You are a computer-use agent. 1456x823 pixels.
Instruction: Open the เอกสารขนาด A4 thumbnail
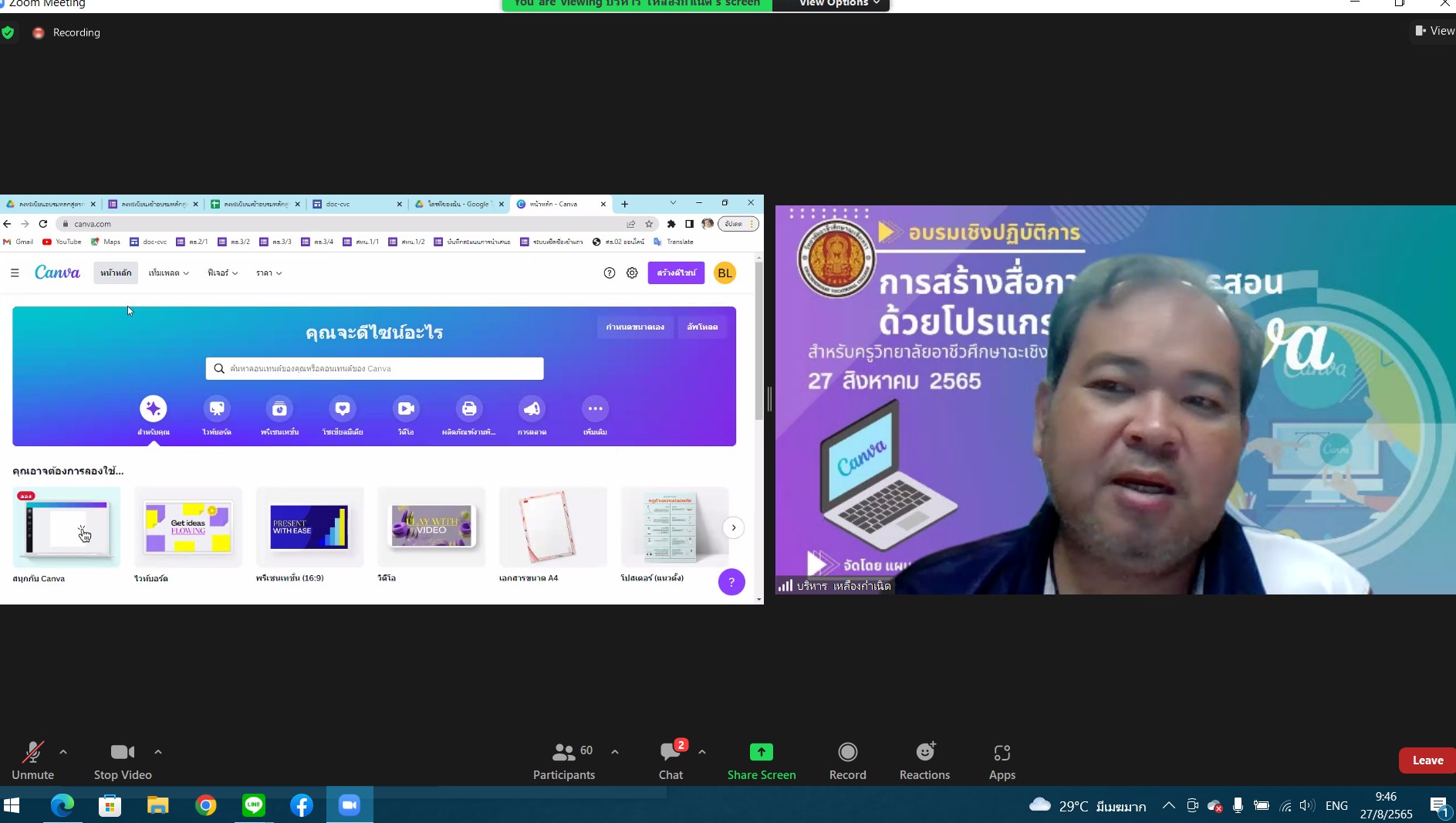[x=553, y=527]
